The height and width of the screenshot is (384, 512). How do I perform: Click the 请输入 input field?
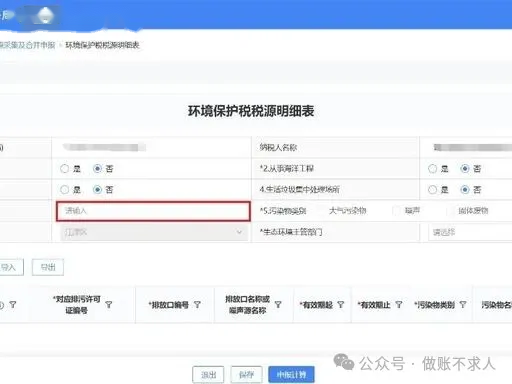(153, 211)
